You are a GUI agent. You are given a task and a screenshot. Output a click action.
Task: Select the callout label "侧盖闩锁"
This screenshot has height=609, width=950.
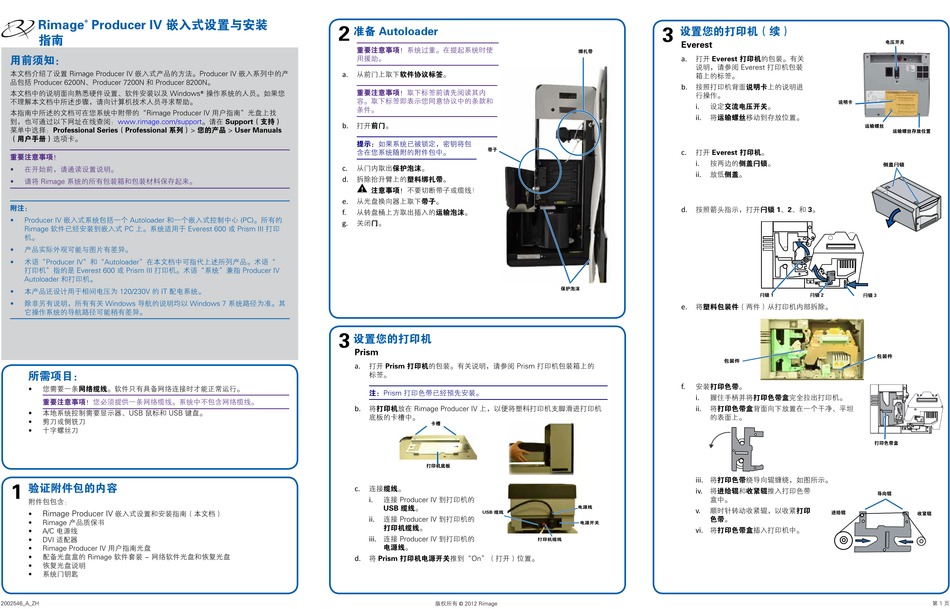[x=894, y=164]
